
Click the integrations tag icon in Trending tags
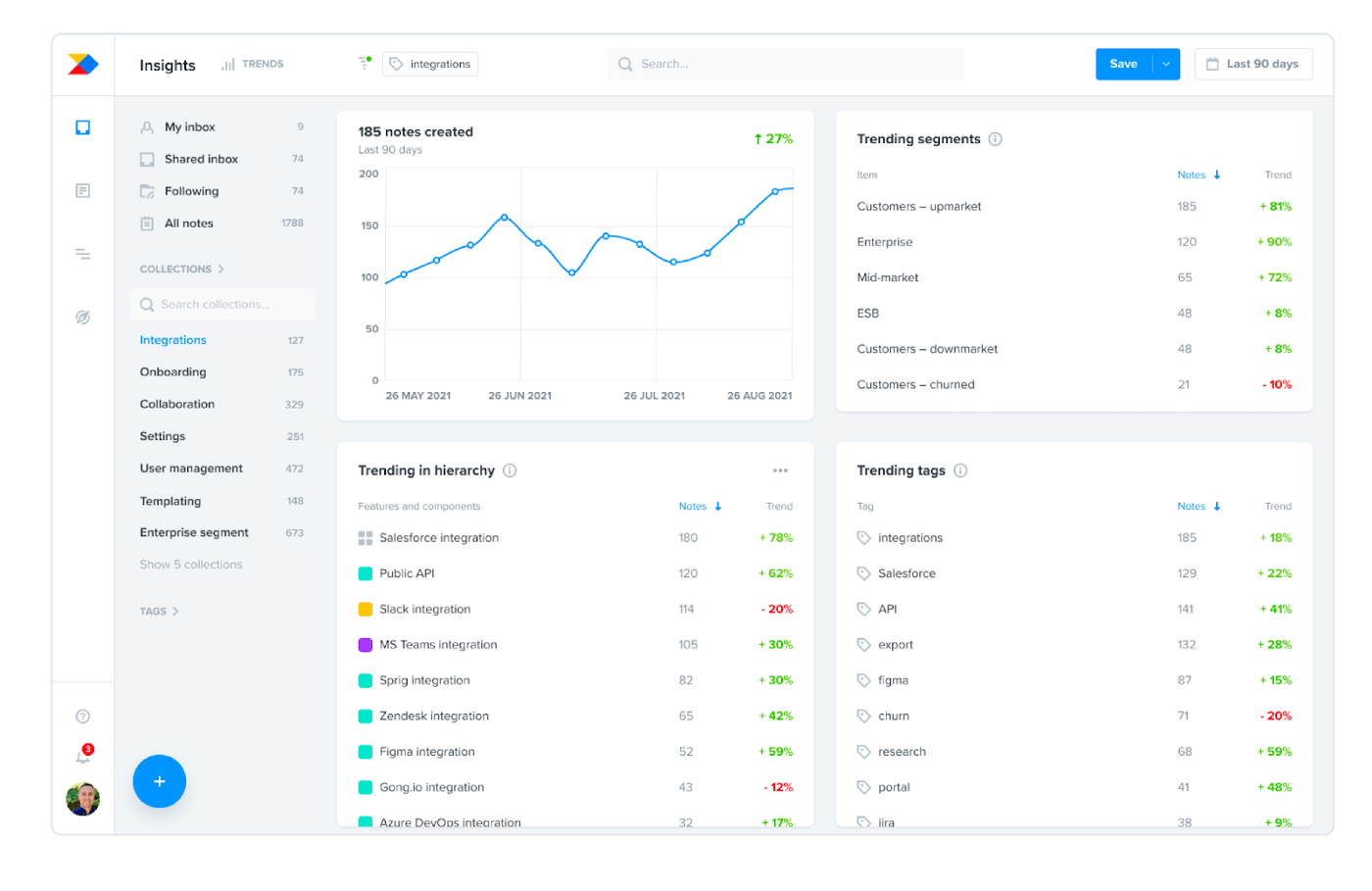coord(863,538)
